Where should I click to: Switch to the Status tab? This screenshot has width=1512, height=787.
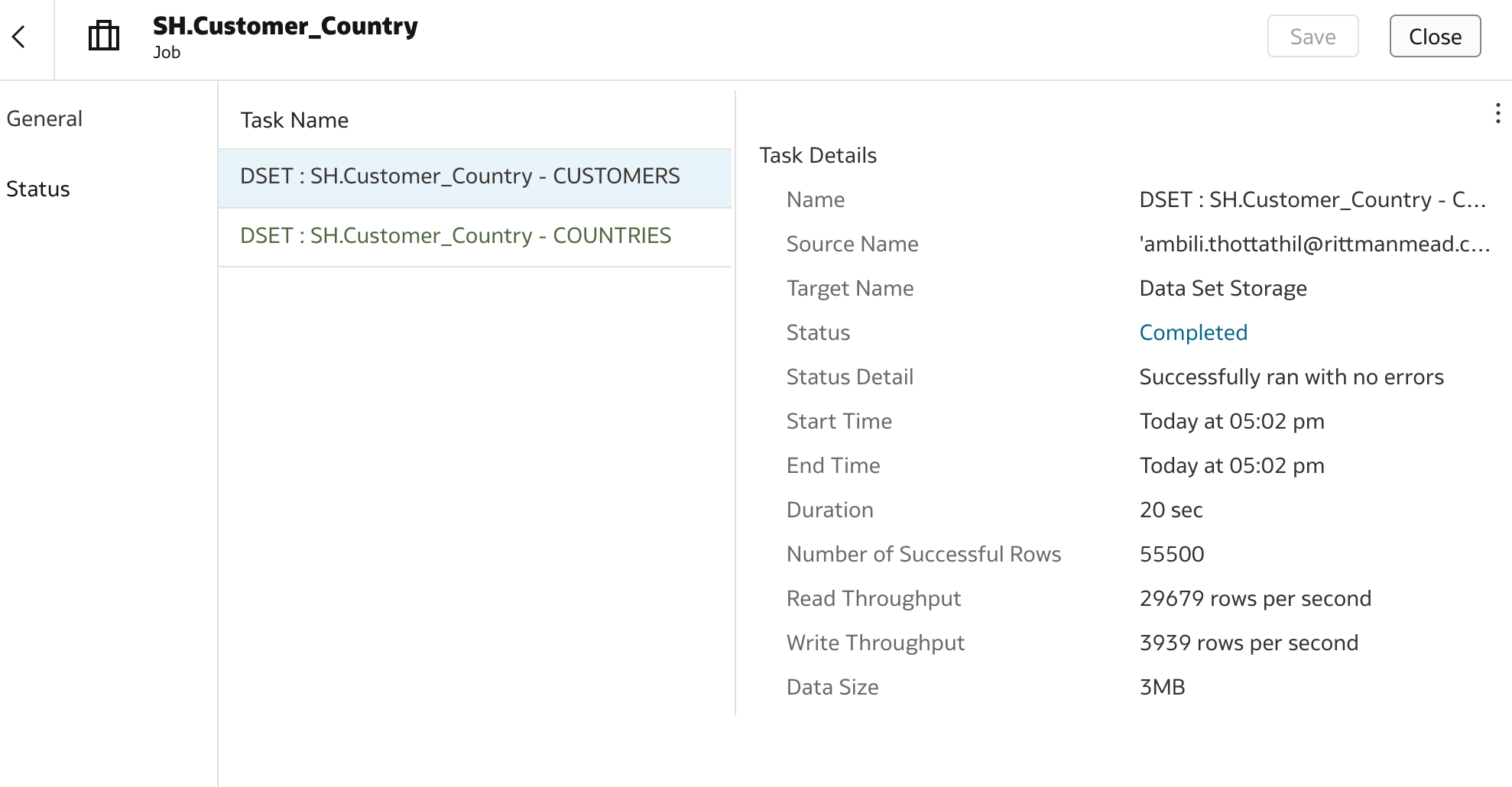pyautogui.click(x=38, y=189)
